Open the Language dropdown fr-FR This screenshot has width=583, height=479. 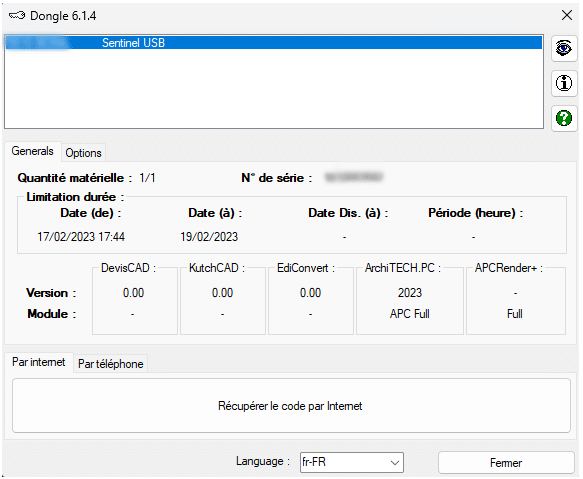(x=351, y=462)
